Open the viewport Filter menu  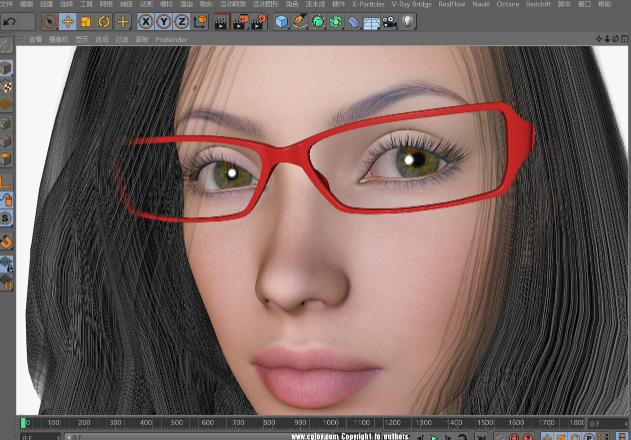[x=122, y=39]
